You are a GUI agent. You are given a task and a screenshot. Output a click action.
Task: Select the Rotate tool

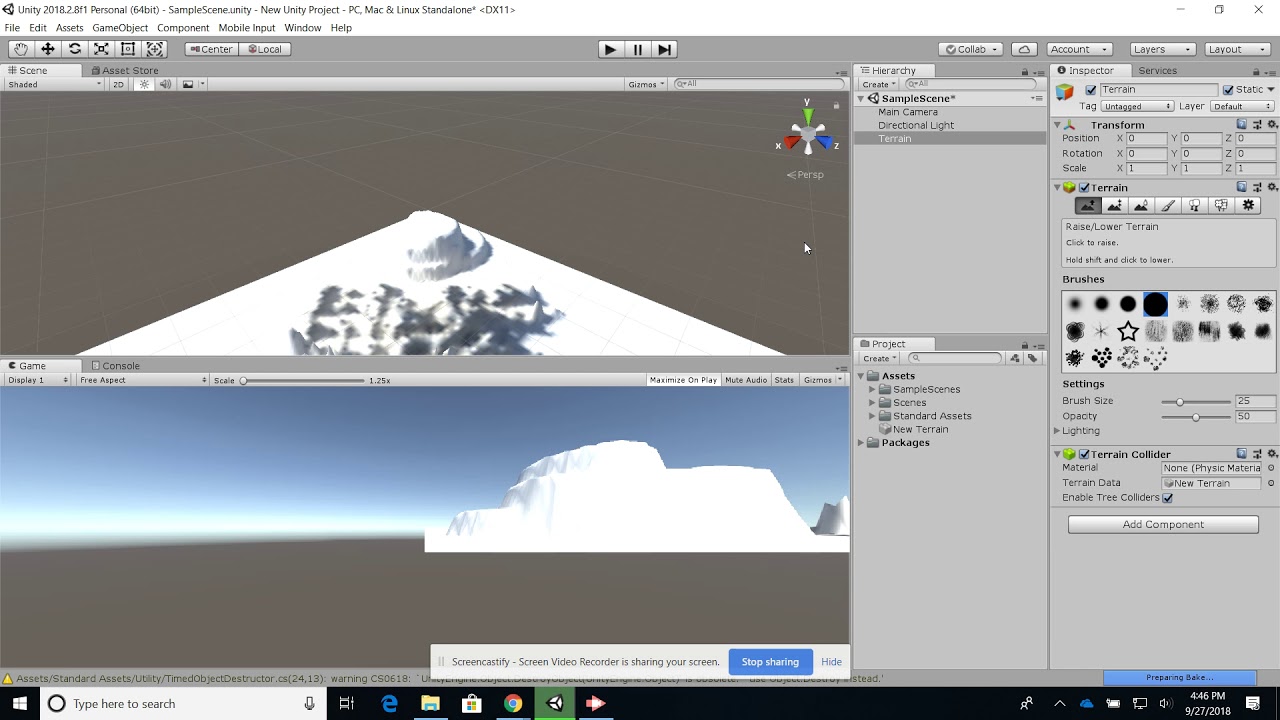[x=75, y=49]
